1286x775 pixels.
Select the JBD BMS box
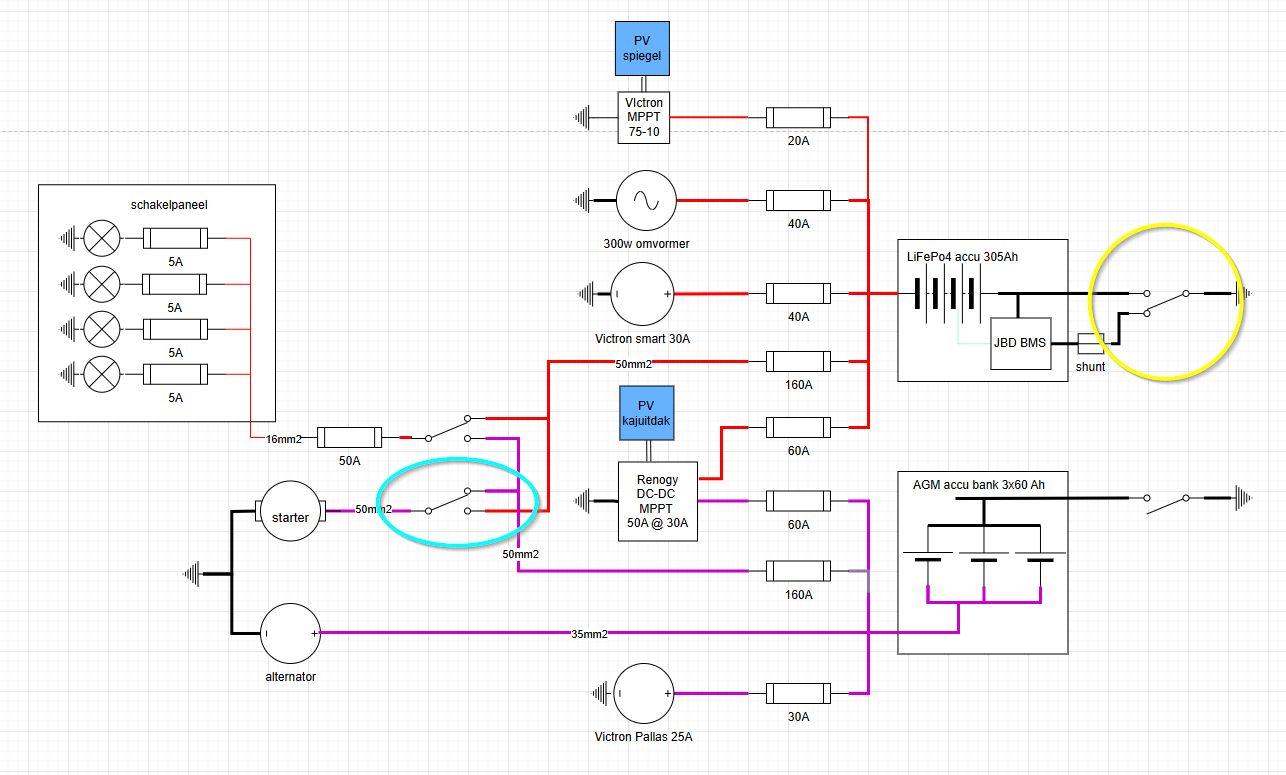(x=1020, y=343)
